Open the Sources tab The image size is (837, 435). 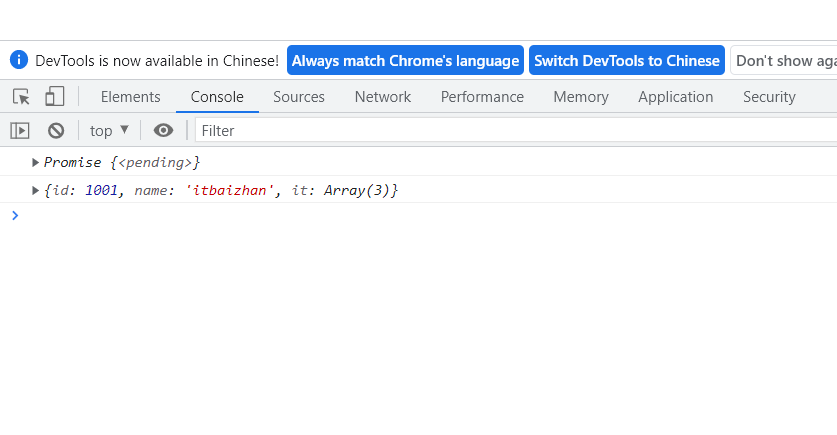click(298, 97)
